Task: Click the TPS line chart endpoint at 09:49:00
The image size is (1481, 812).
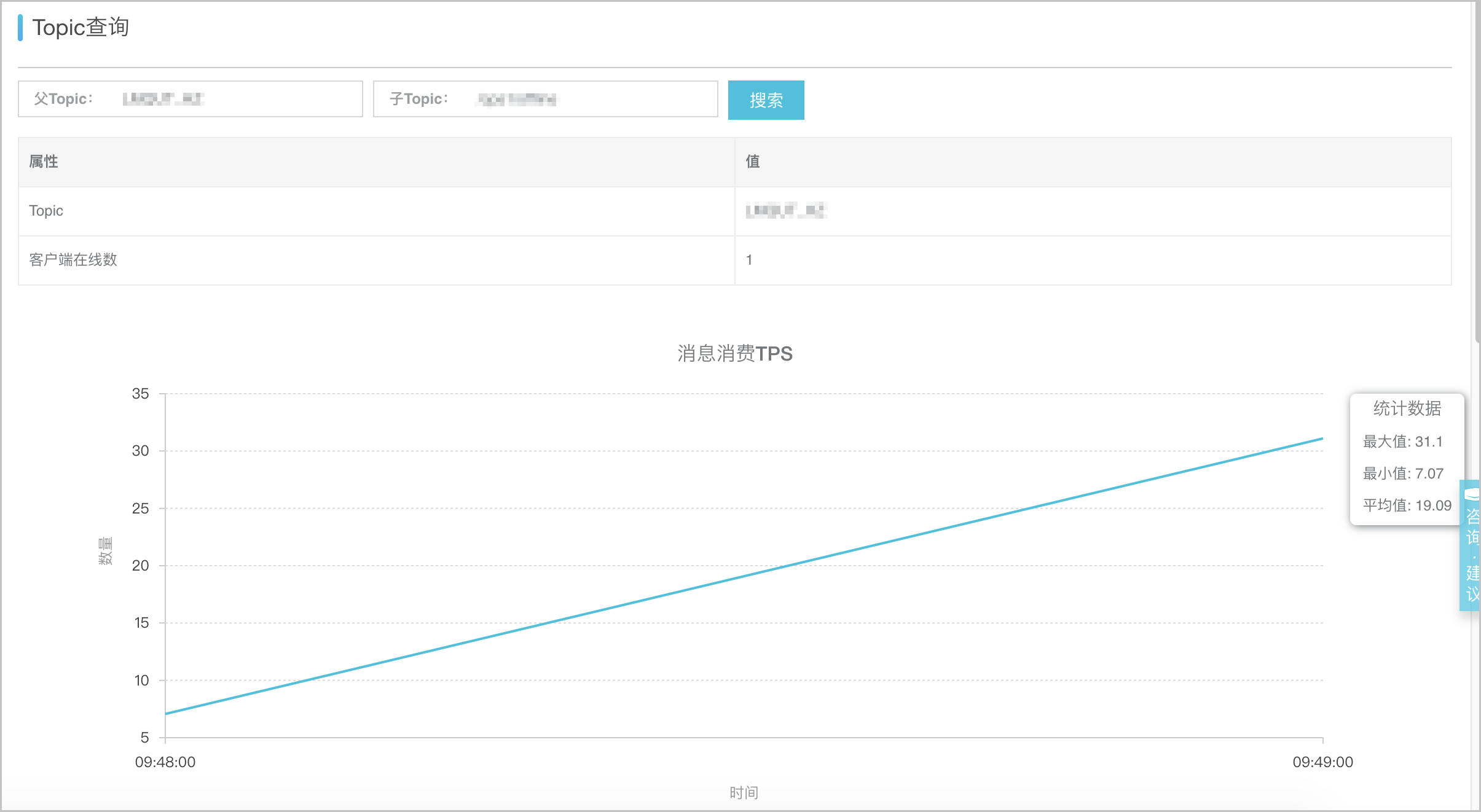Action: 1322,439
